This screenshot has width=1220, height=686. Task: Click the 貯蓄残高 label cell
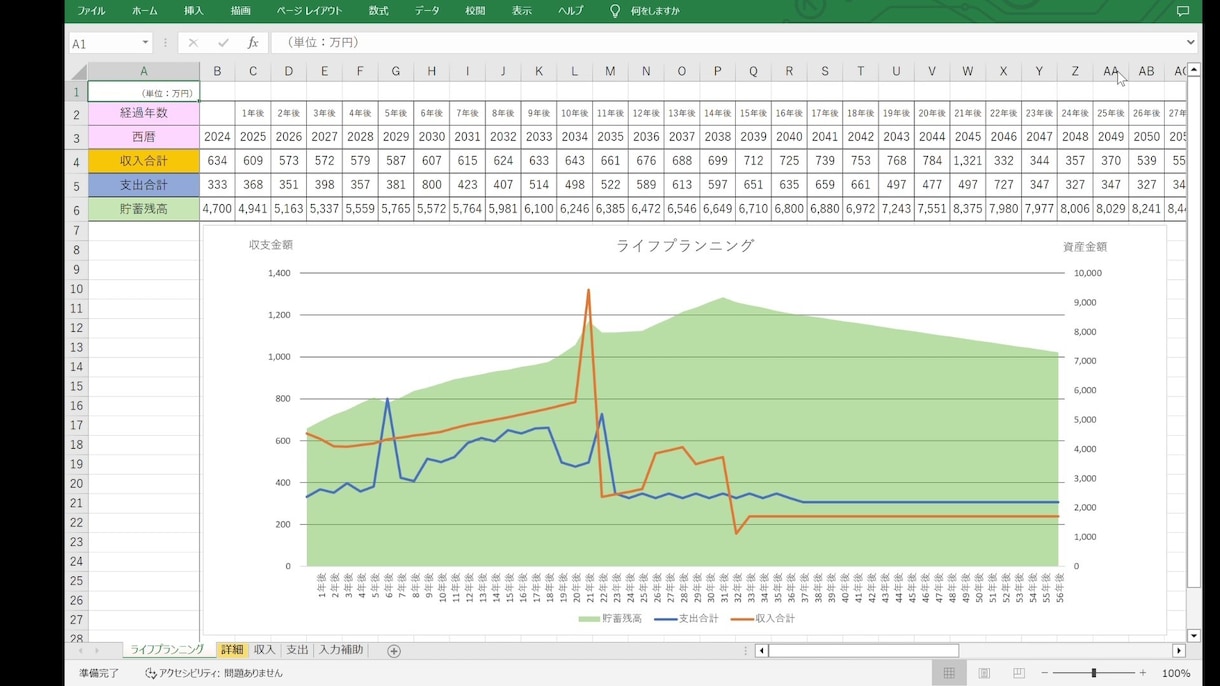coord(143,209)
